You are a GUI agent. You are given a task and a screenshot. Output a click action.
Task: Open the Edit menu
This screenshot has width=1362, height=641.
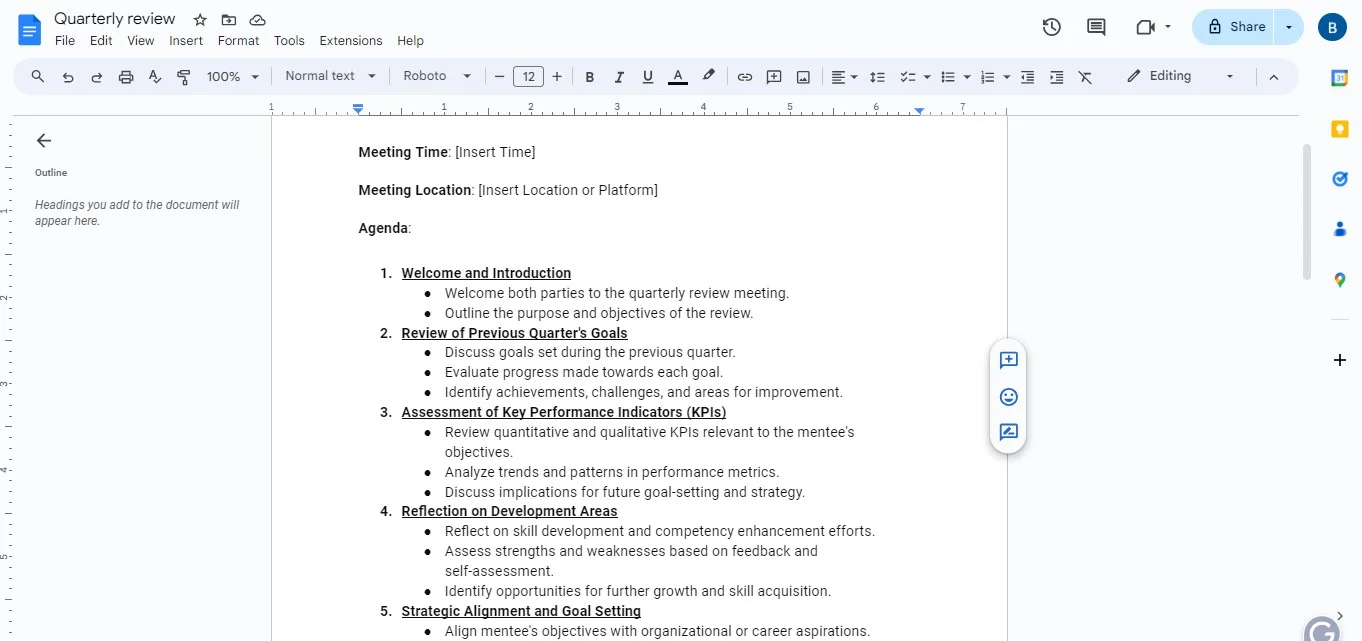(101, 41)
